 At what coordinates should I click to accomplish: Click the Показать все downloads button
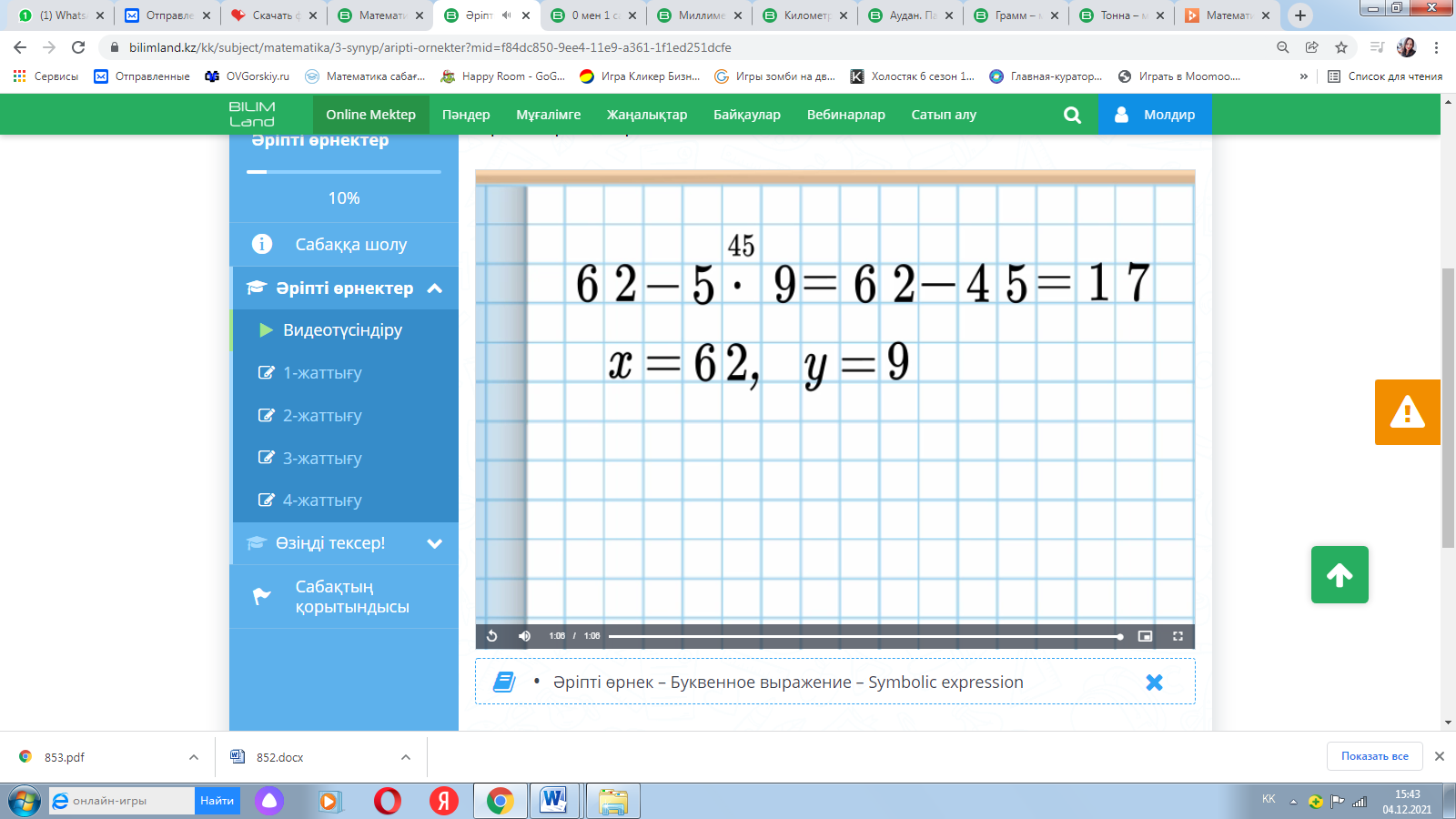pyautogui.click(x=1375, y=756)
